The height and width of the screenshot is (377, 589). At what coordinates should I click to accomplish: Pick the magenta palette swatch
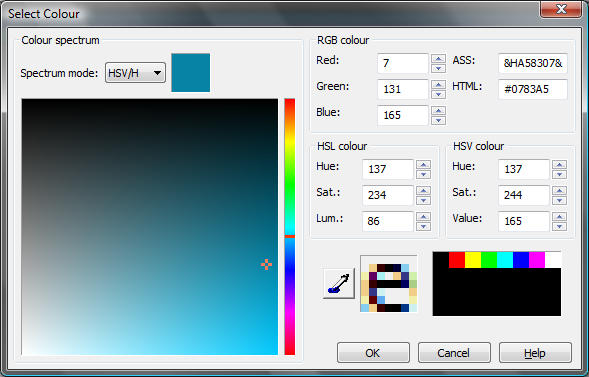[x=537, y=260]
